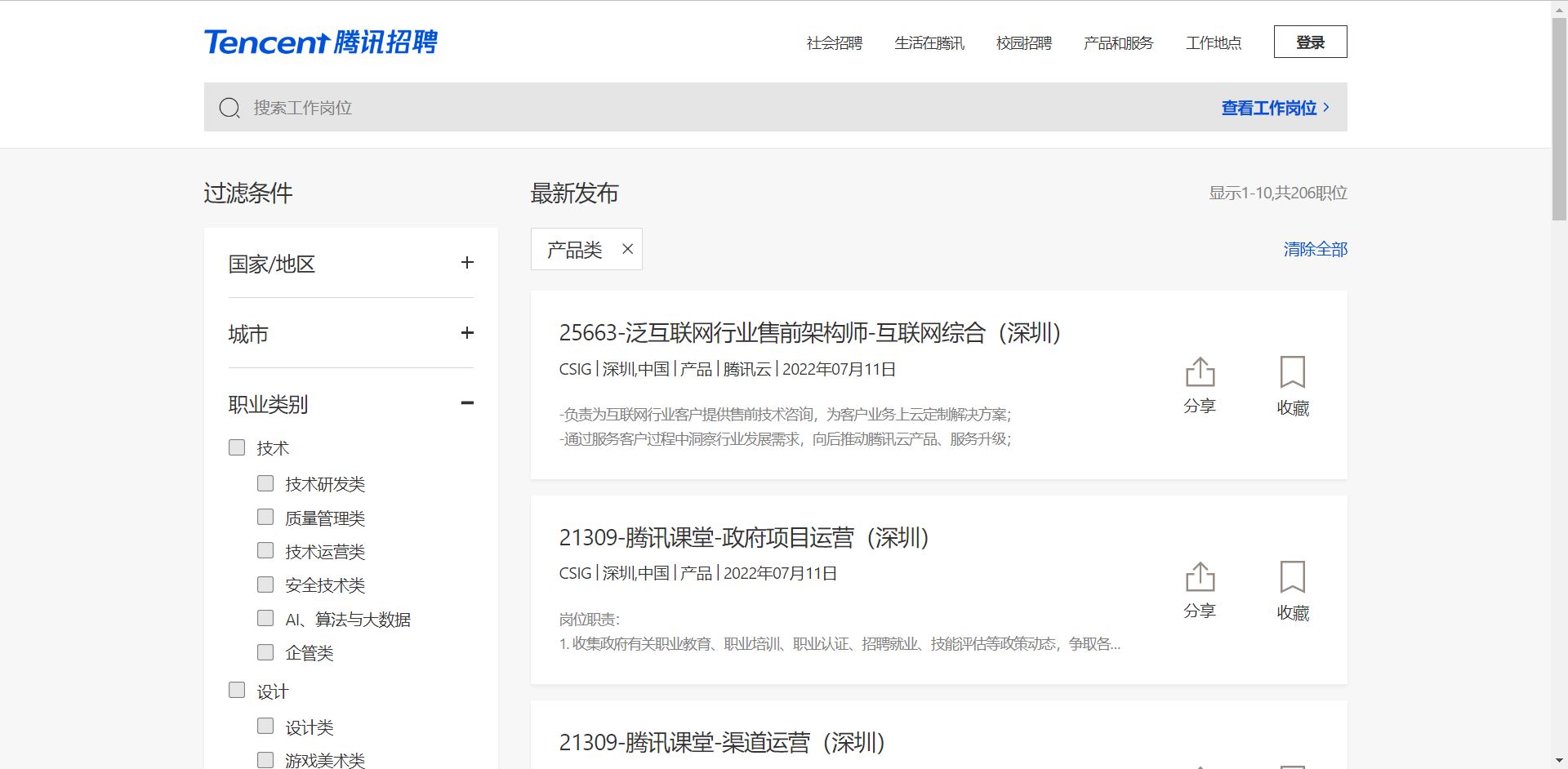The height and width of the screenshot is (769, 1568).
Task: Expand the 国家/地区 filter section
Action: [x=467, y=263]
